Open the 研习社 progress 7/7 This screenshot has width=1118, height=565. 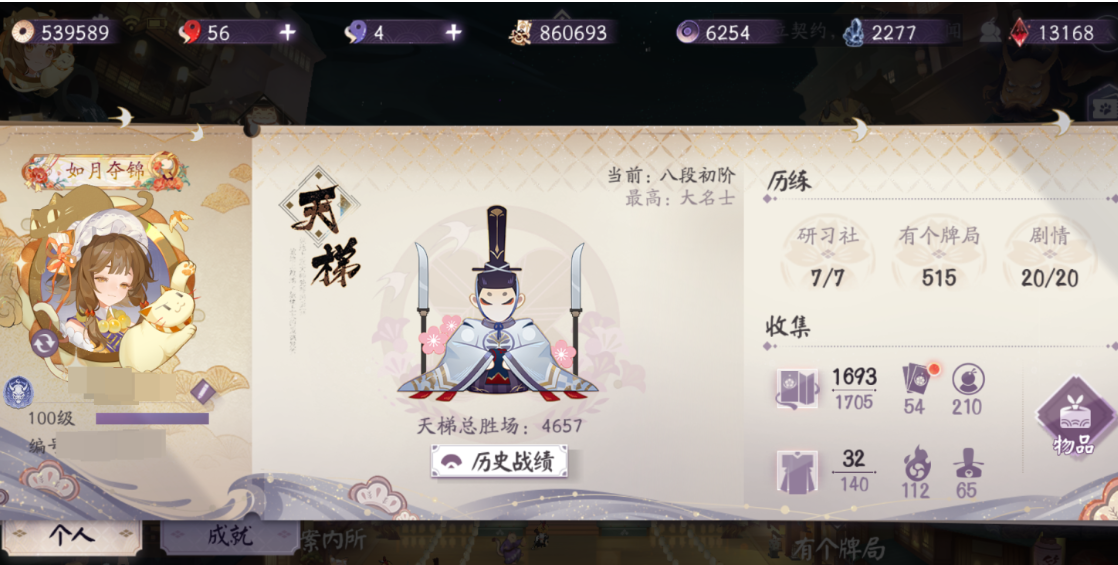click(x=827, y=255)
